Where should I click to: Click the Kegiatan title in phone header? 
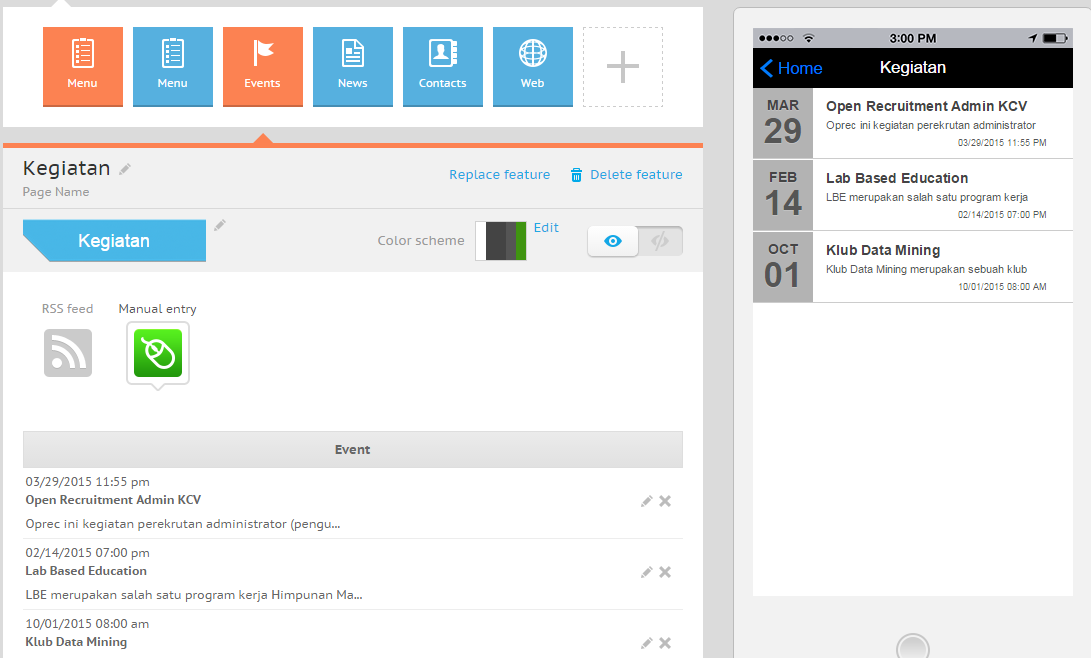coord(913,67)
